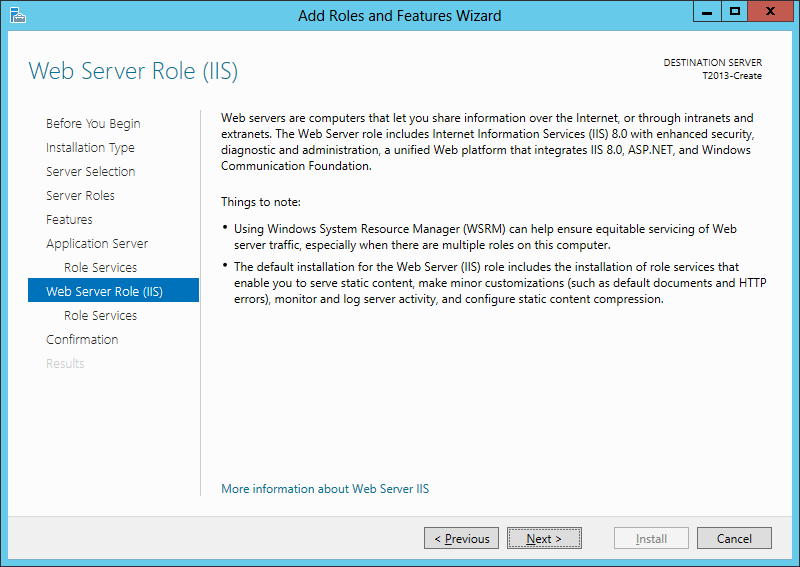Open Role Services under Application Server
The height and width of the screenshot is (567, 800).
[x=100, y=268]
